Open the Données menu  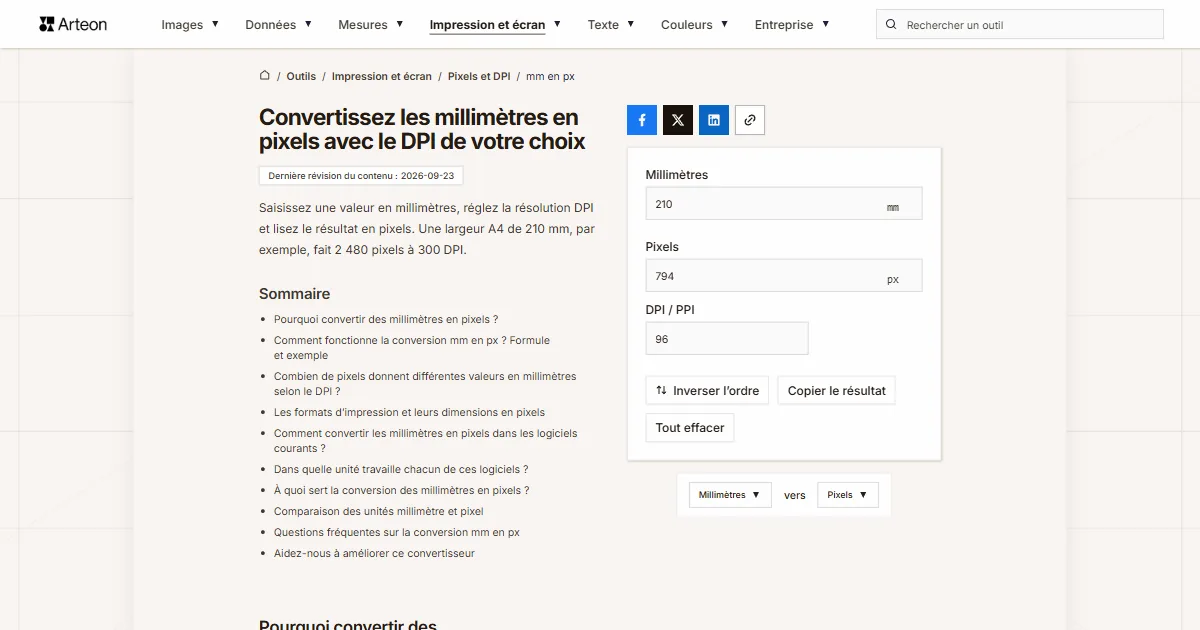[x=279, y=25]
